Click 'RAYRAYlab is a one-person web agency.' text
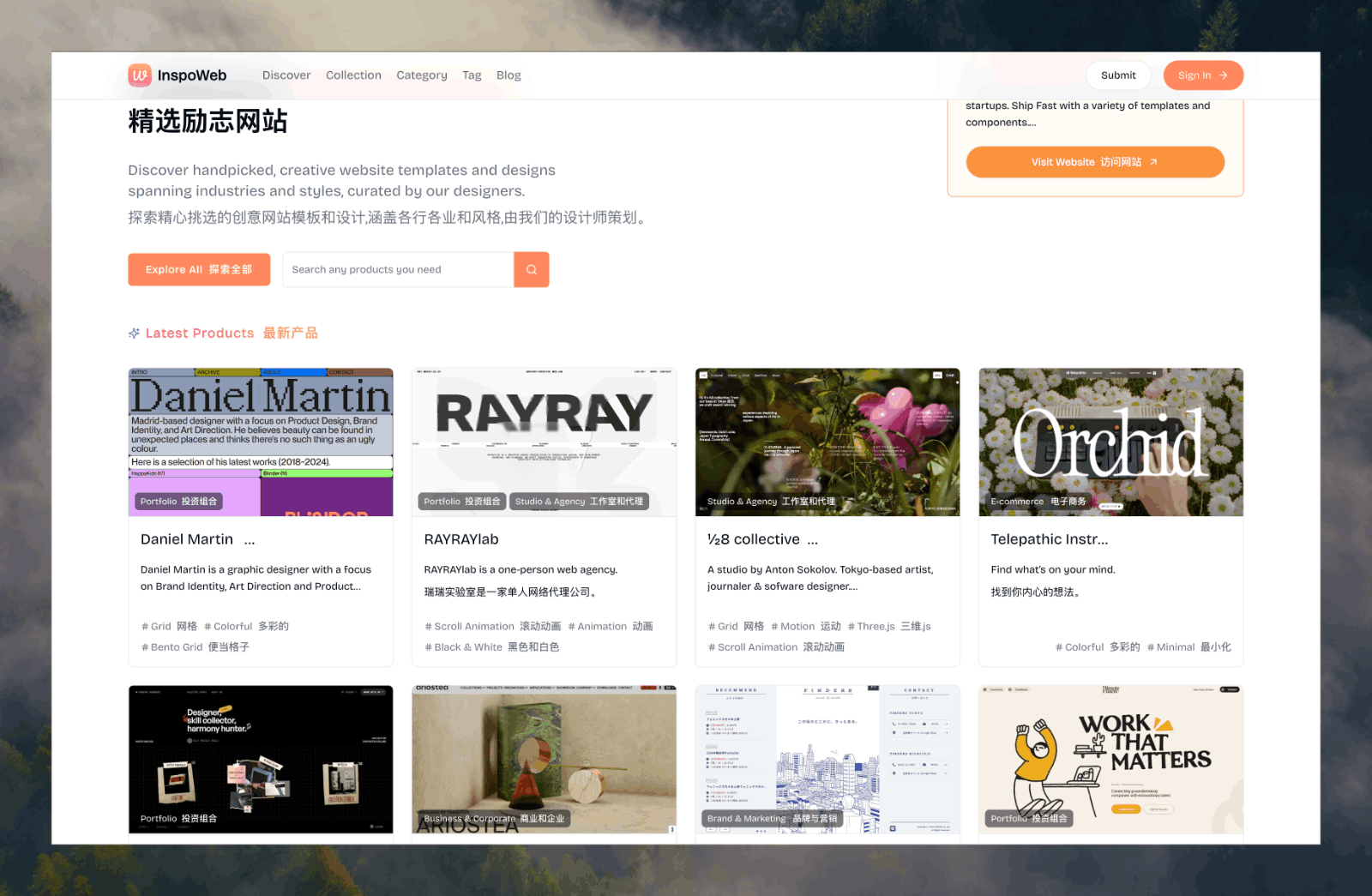The width and height of the screenshot is (1372, 896). (521, 569)
